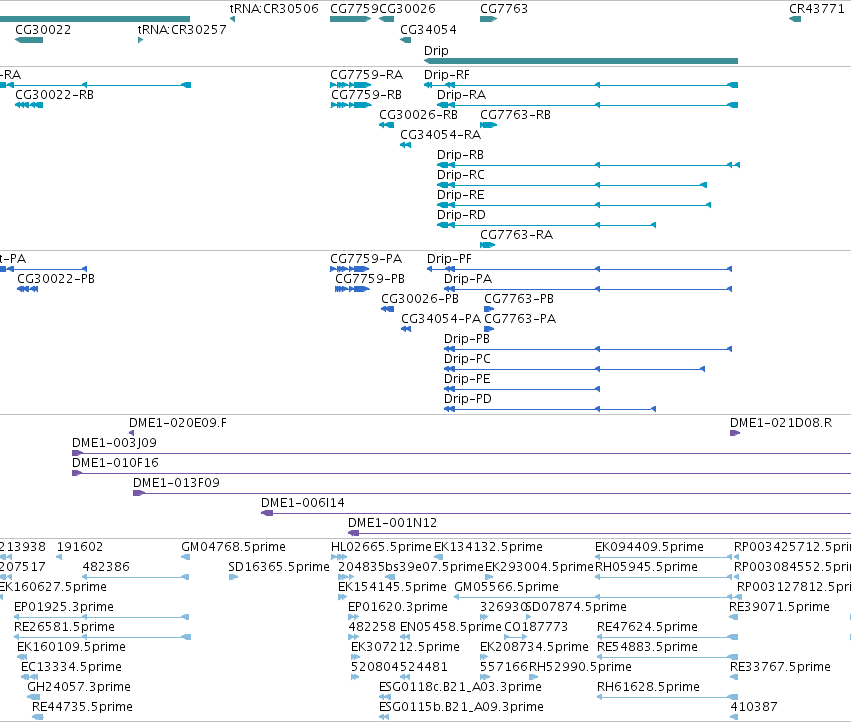This screenshot has width=851, height=722.
Task: Select the CG7759-PA protein label
Action: coord(366,259)
